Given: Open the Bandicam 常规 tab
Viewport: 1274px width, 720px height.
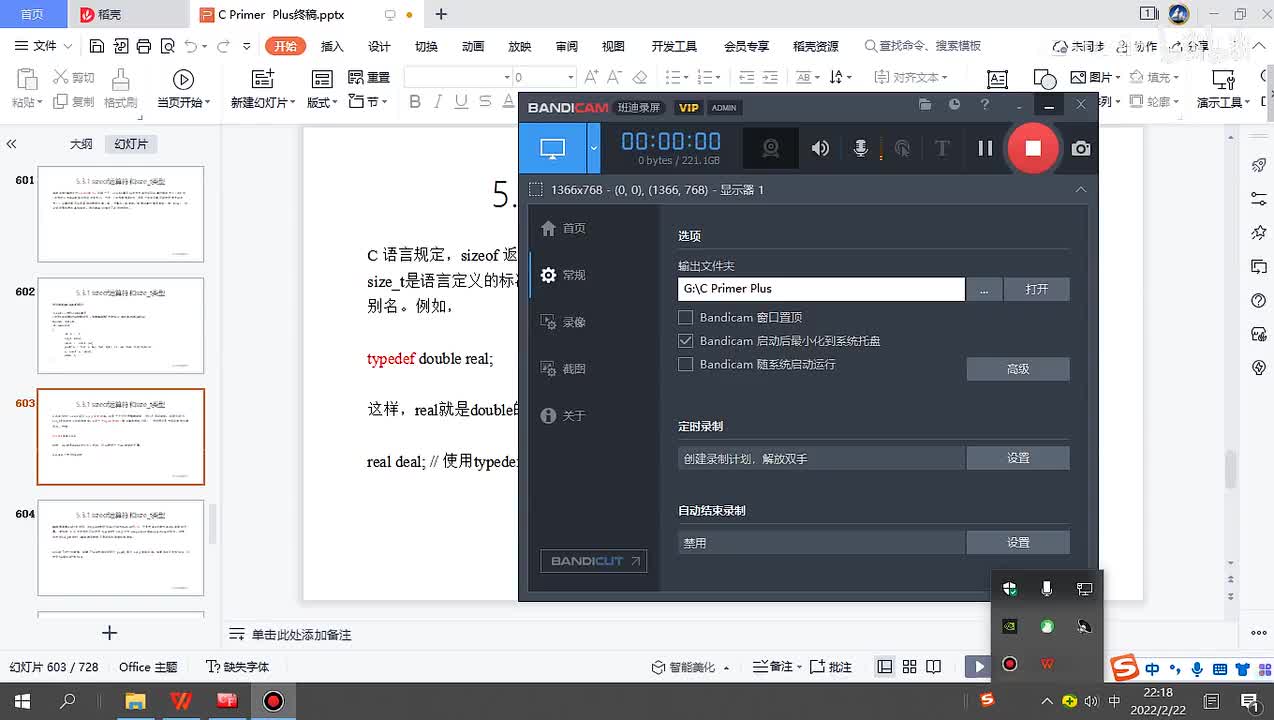Looking at the screenshot, I should pyautogui.click(x=563, y=275).
